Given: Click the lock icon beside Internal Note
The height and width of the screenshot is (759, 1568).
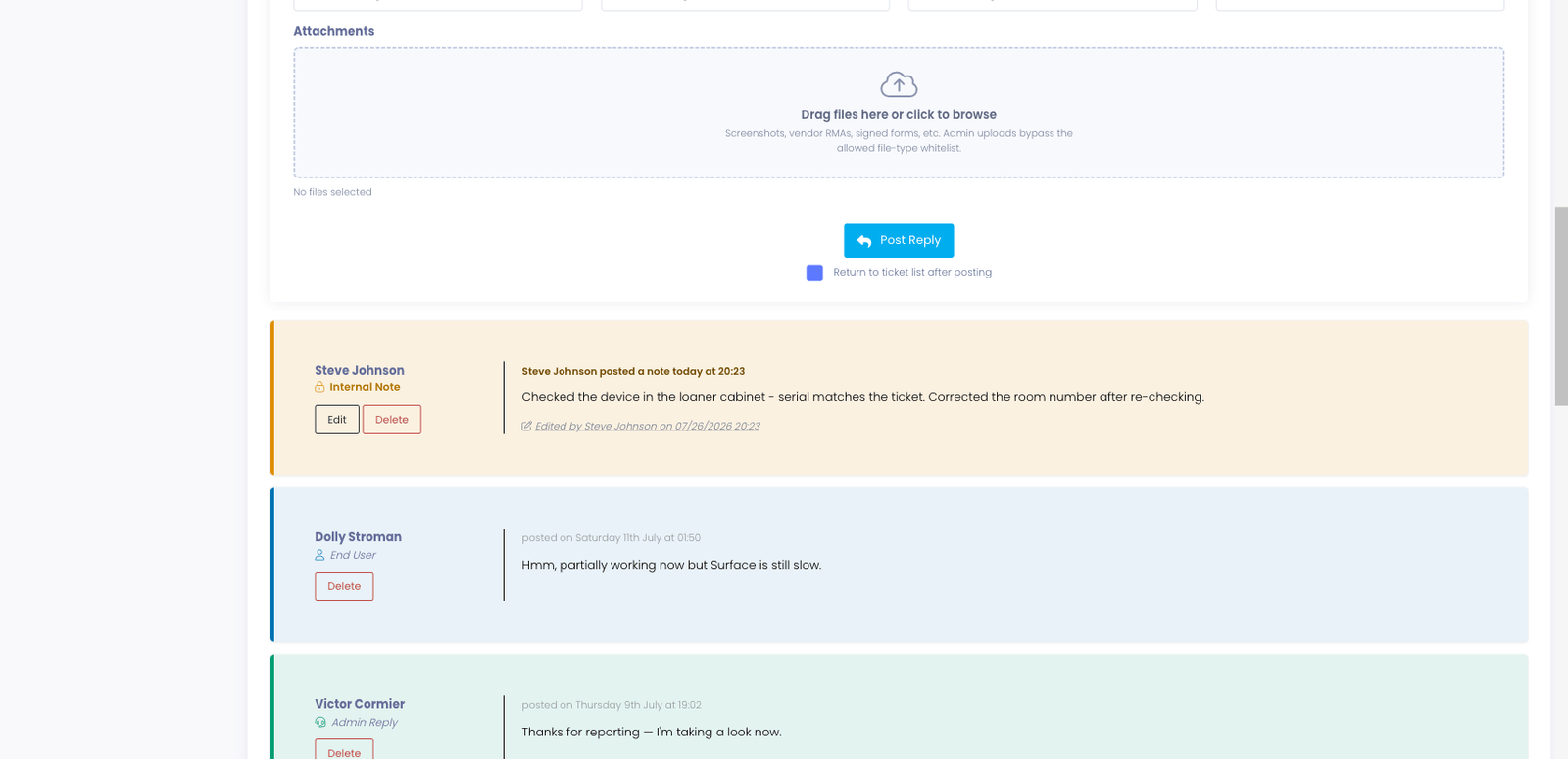Looking at the screenshot, I should [x=319, y=387].
